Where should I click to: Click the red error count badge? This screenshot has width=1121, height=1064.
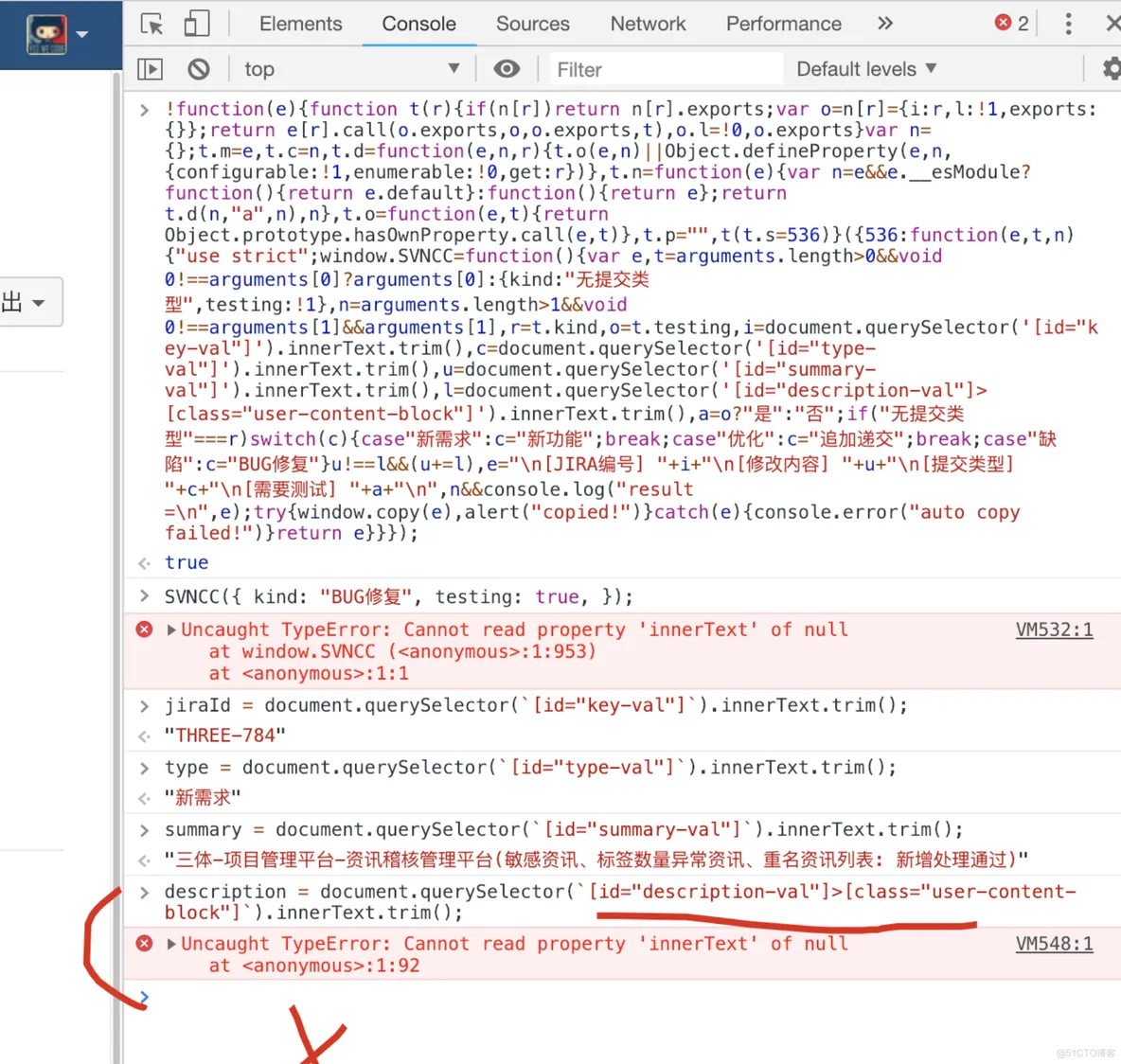point(1011,23)
